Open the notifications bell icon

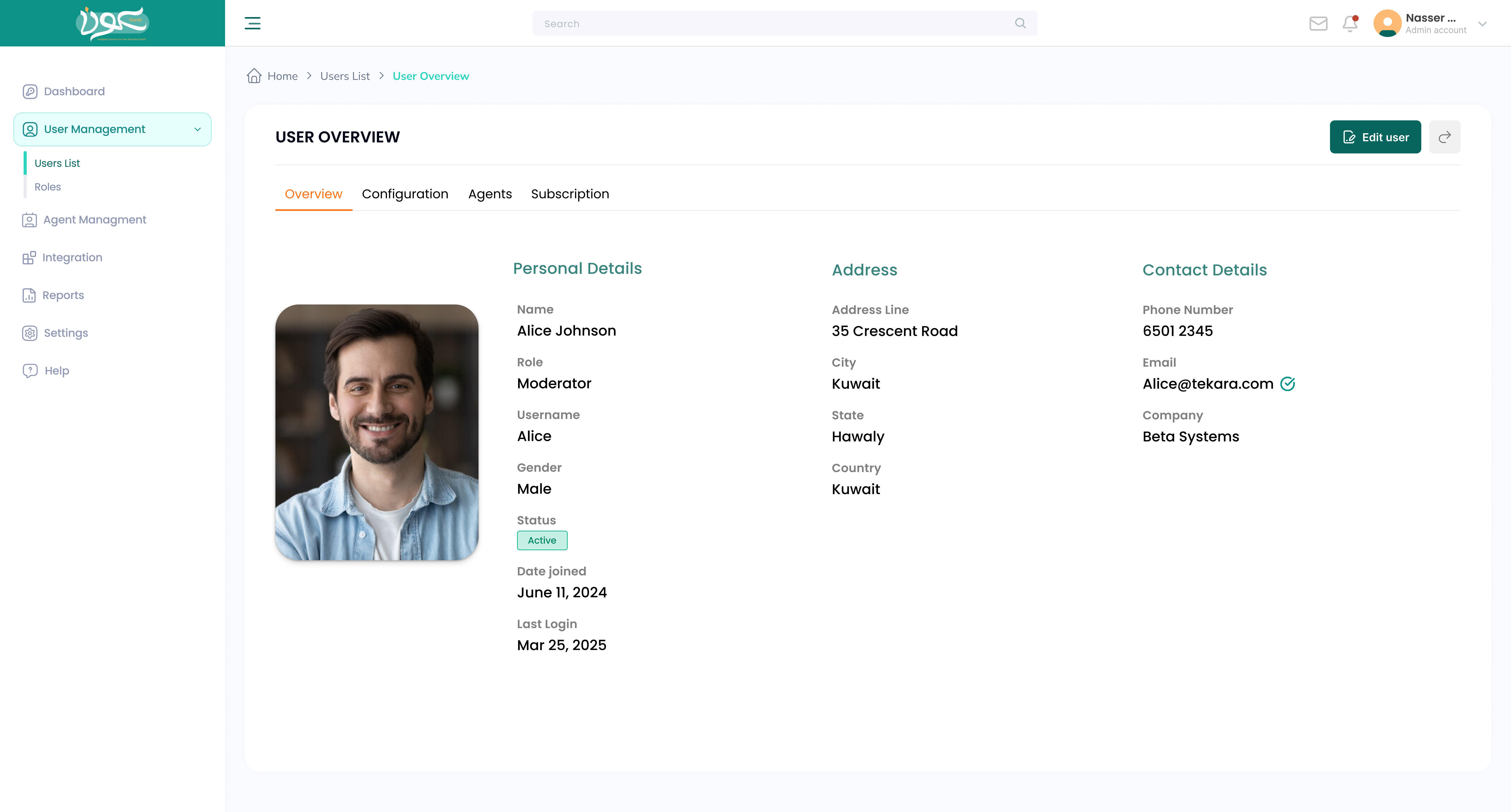coord(1350,23)
